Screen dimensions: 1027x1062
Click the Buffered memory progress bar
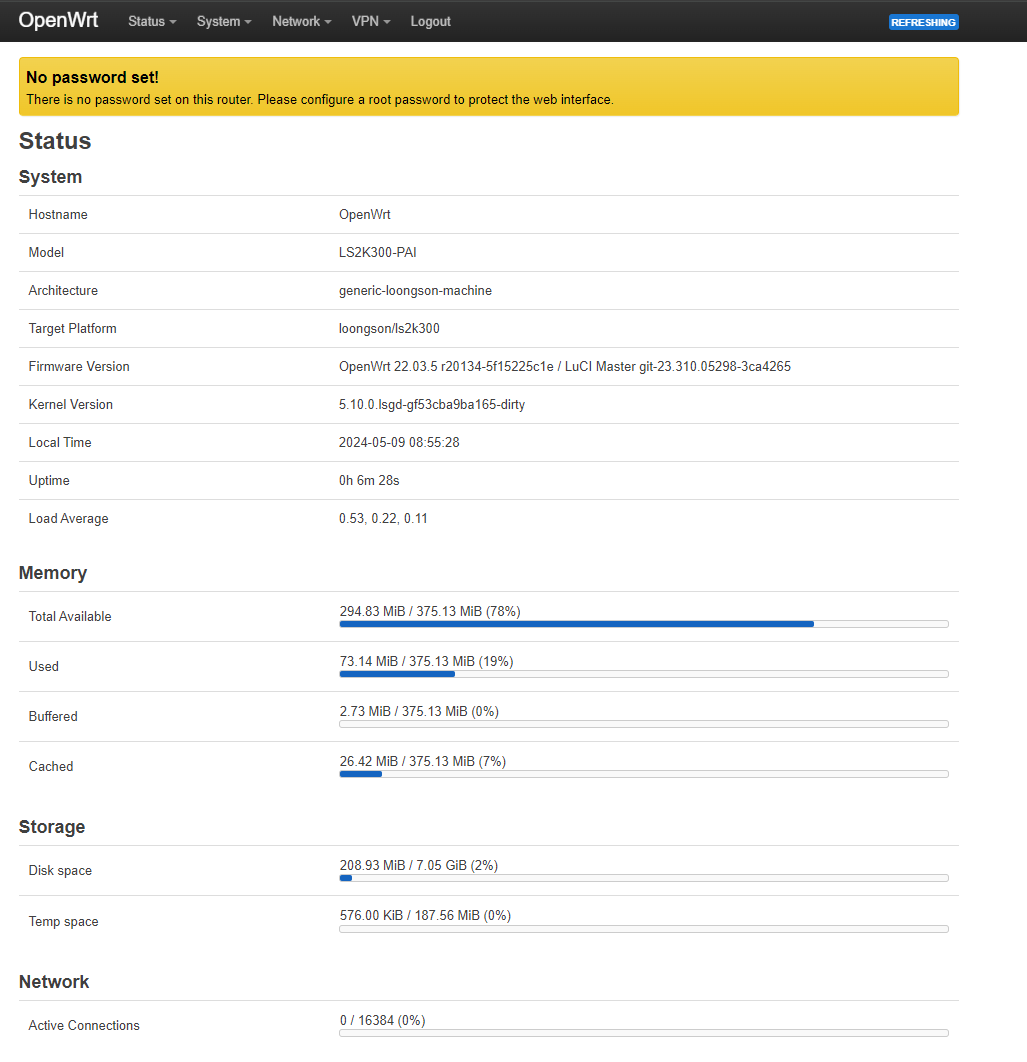pyautogui.click(x=643, y=724)
